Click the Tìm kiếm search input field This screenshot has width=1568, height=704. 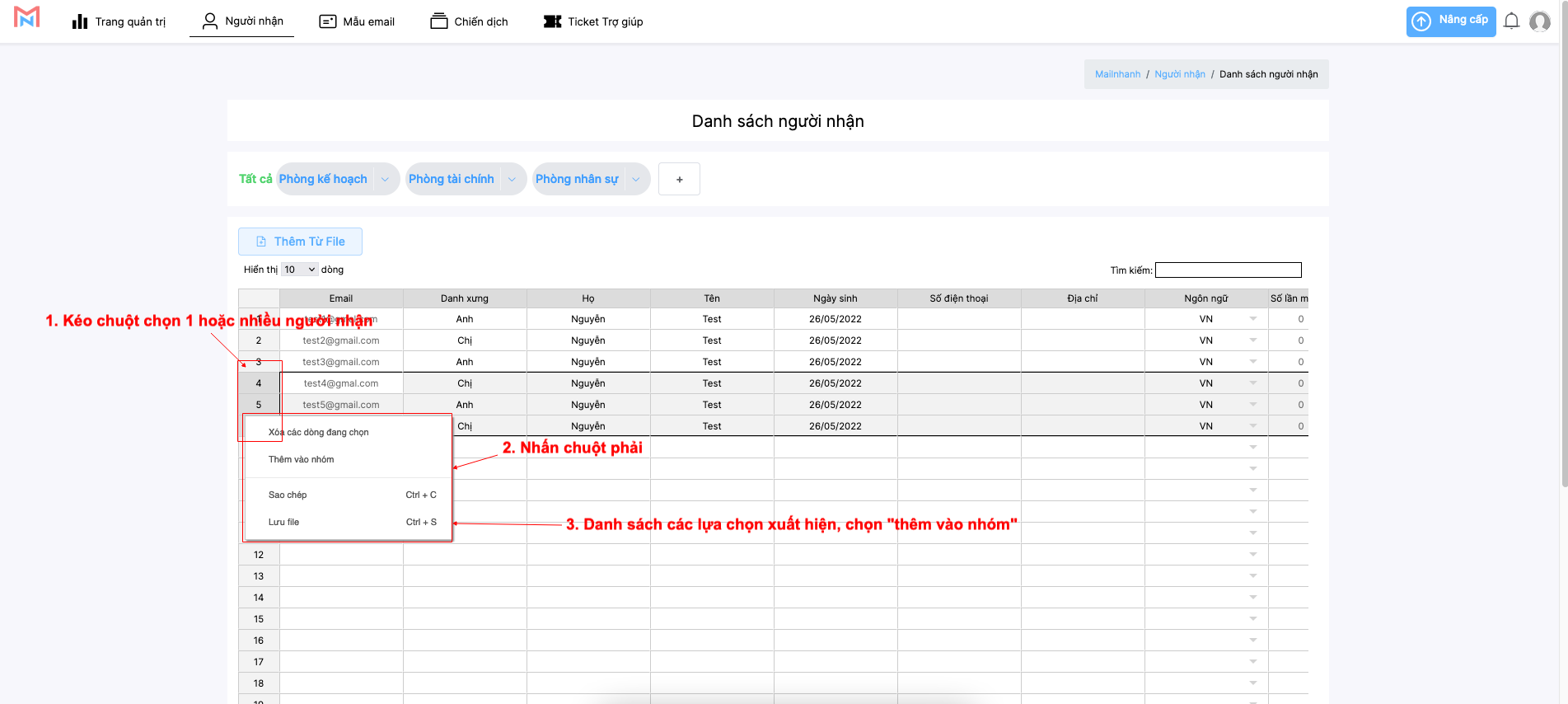[1228, 270]
